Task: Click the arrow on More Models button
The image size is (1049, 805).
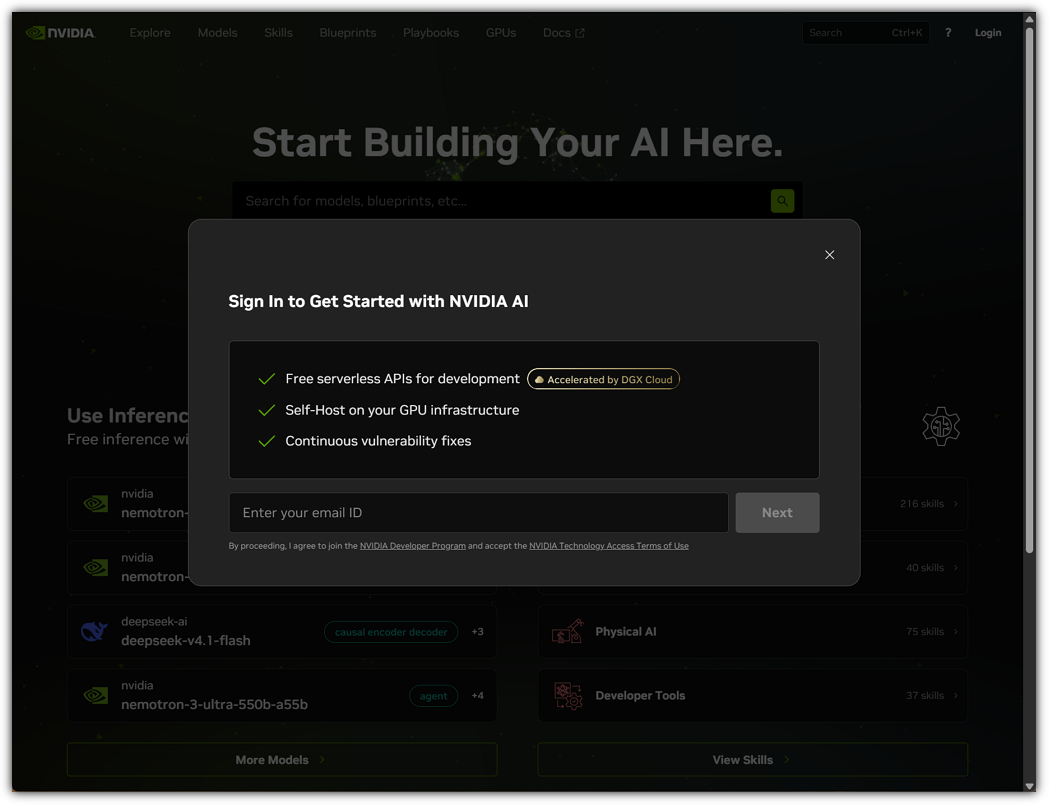Action: point(322,759)
